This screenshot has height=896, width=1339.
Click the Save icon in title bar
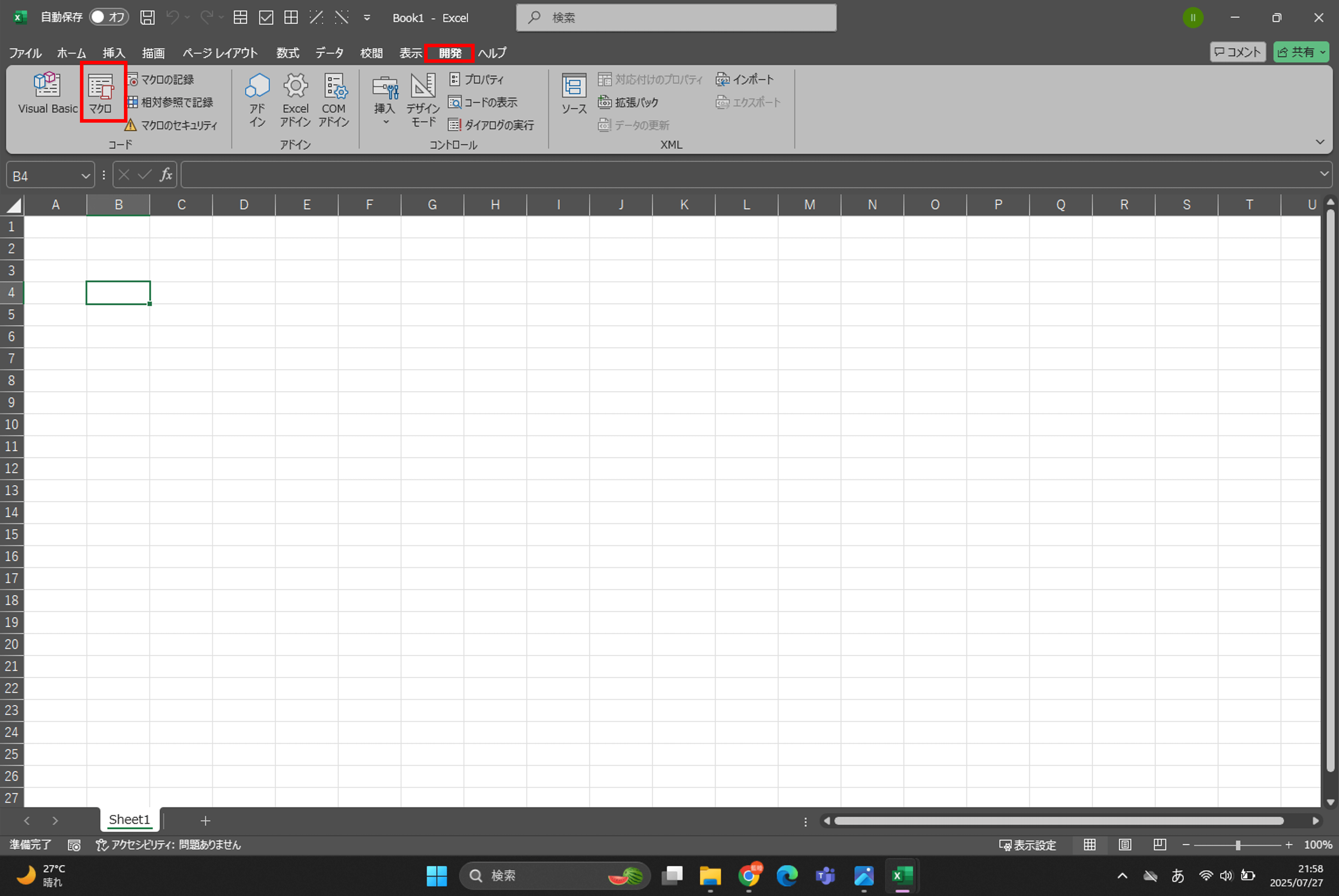pos(147,18)
